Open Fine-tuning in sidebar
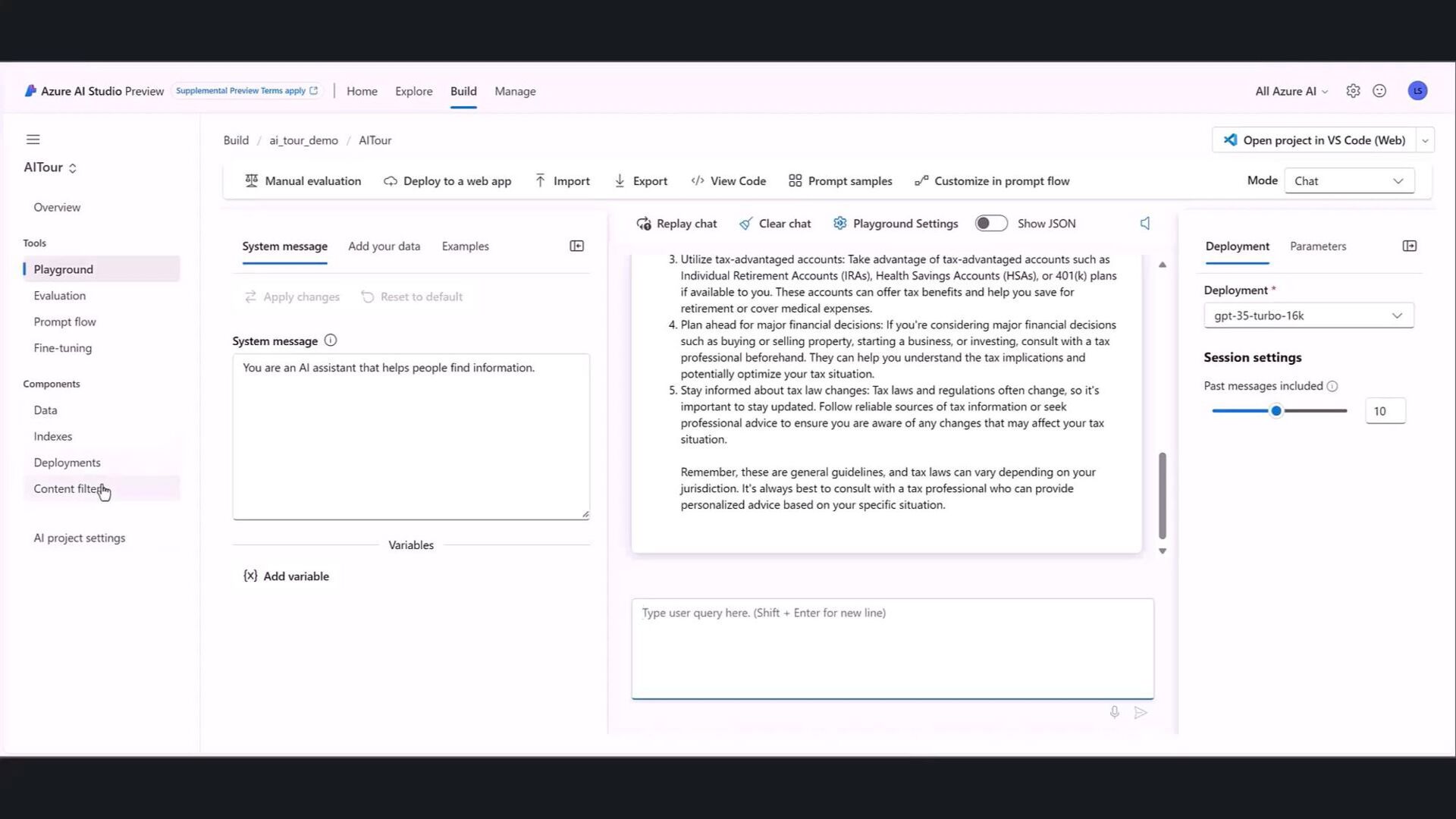The image size is (1456, 819). pyautogui.click(x=102, y=348)
